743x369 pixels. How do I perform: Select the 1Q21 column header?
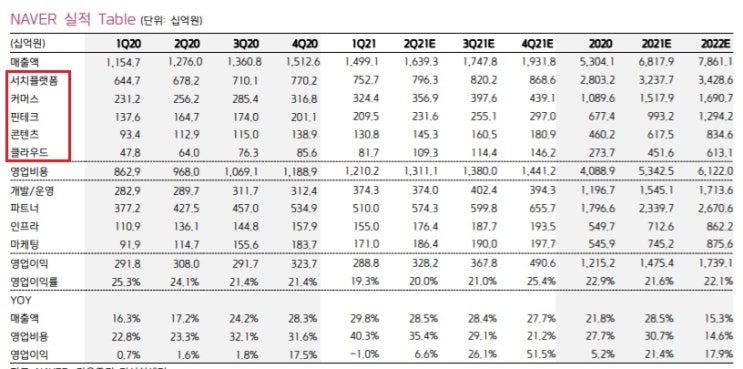tap(364, 44)
